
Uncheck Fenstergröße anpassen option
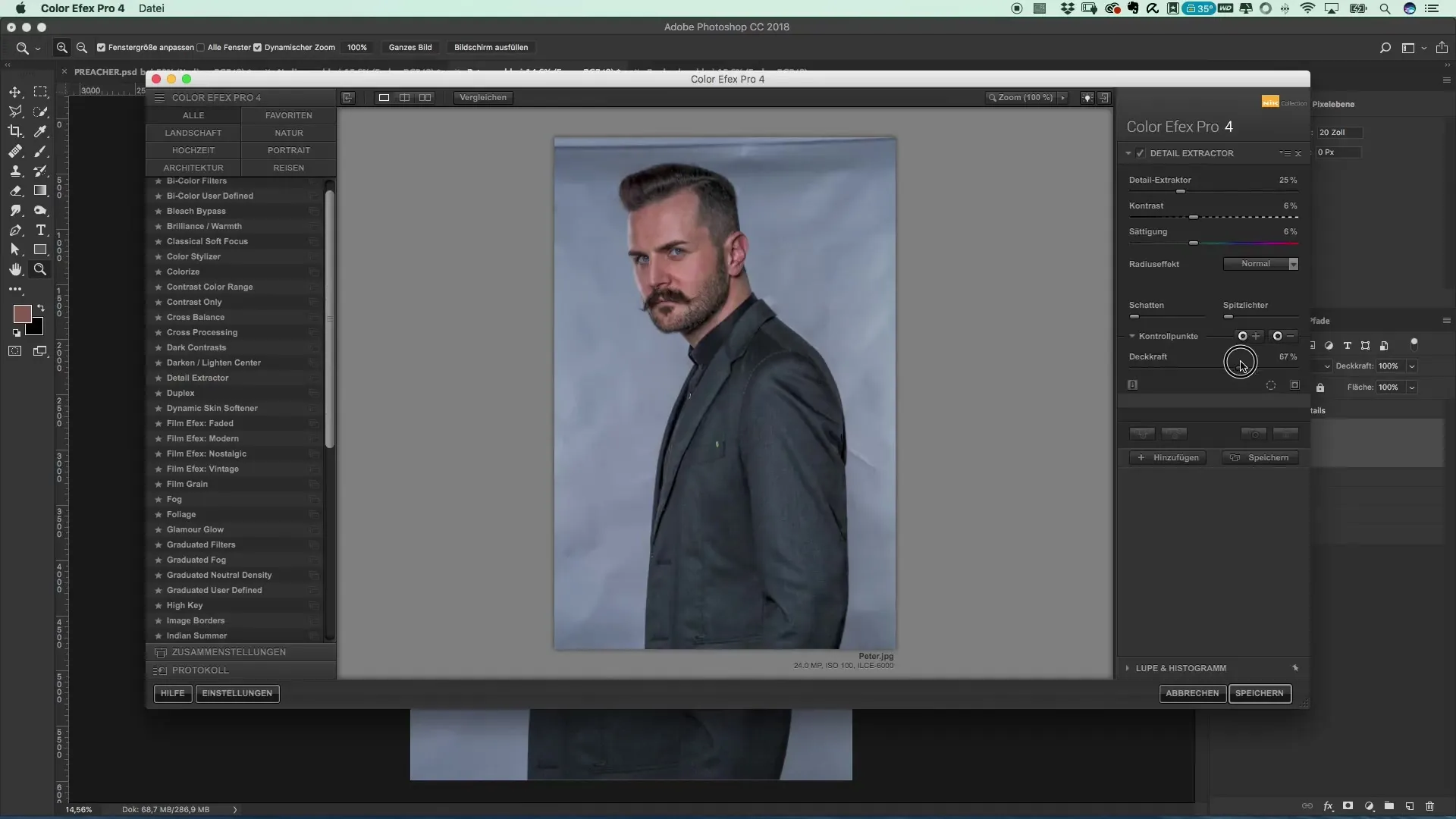(x=101, y=47)
